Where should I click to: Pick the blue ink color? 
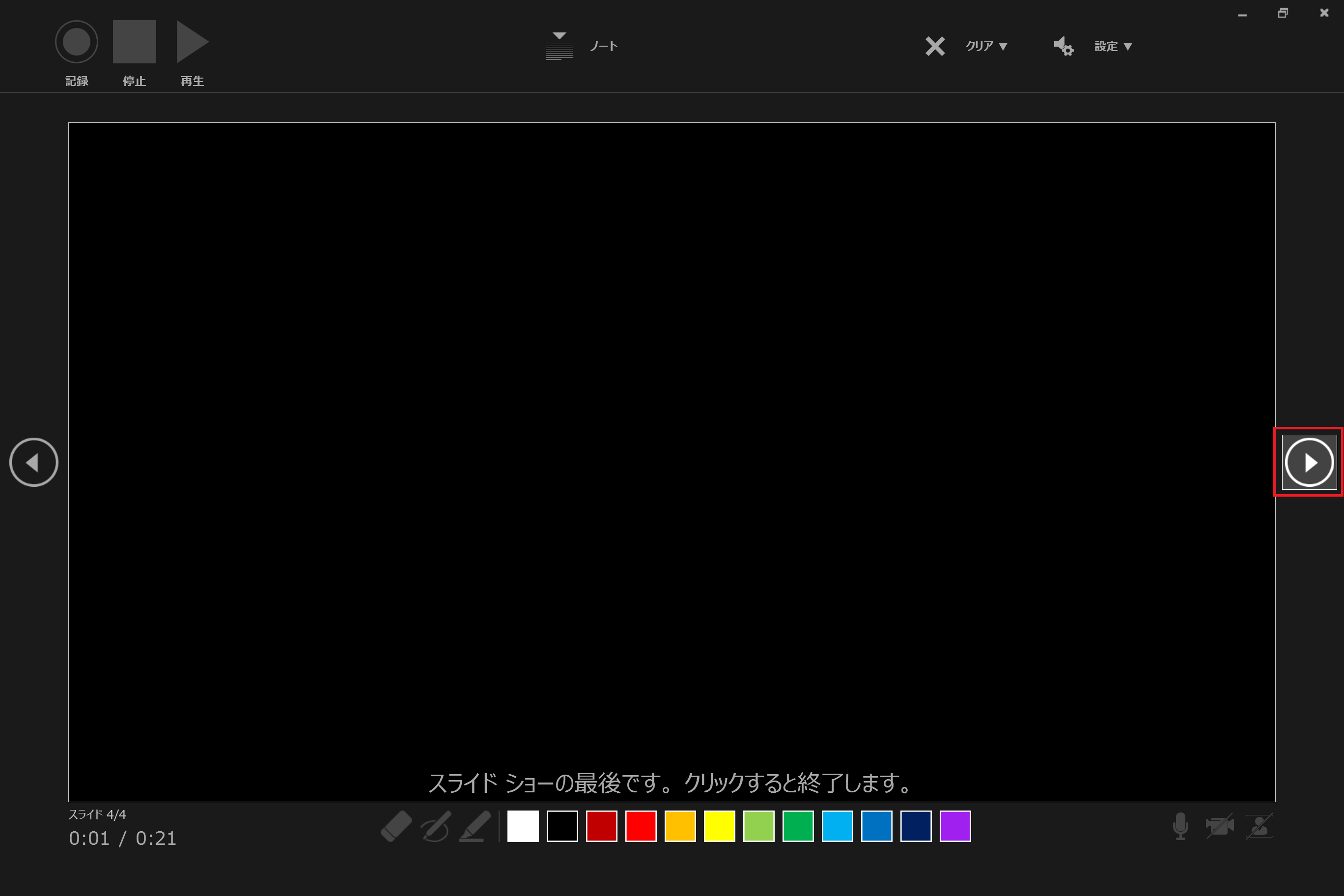[x=876, y=826]
